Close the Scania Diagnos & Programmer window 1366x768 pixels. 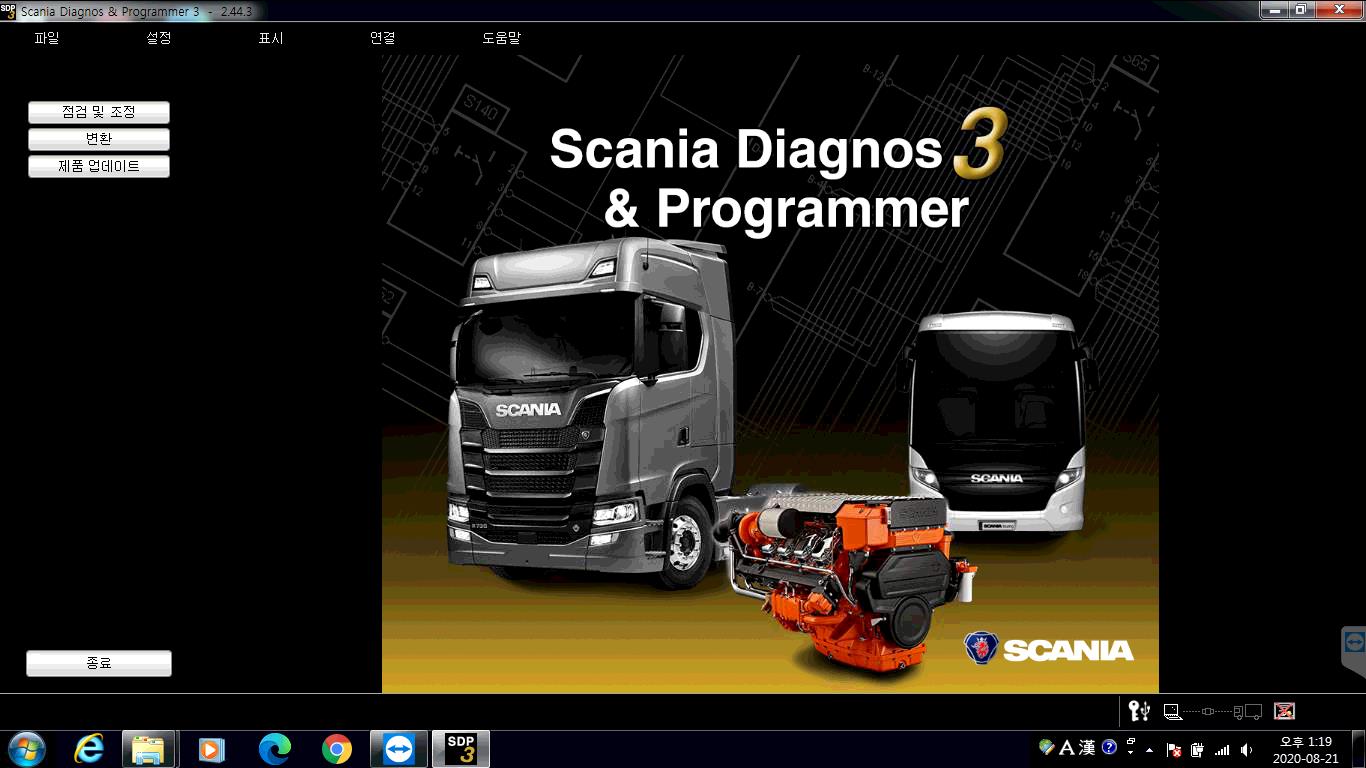pos(1339,10)
